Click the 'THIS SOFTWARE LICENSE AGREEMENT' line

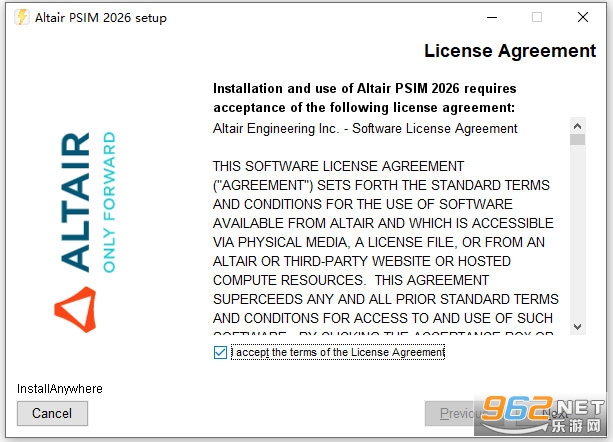point(339,166)
